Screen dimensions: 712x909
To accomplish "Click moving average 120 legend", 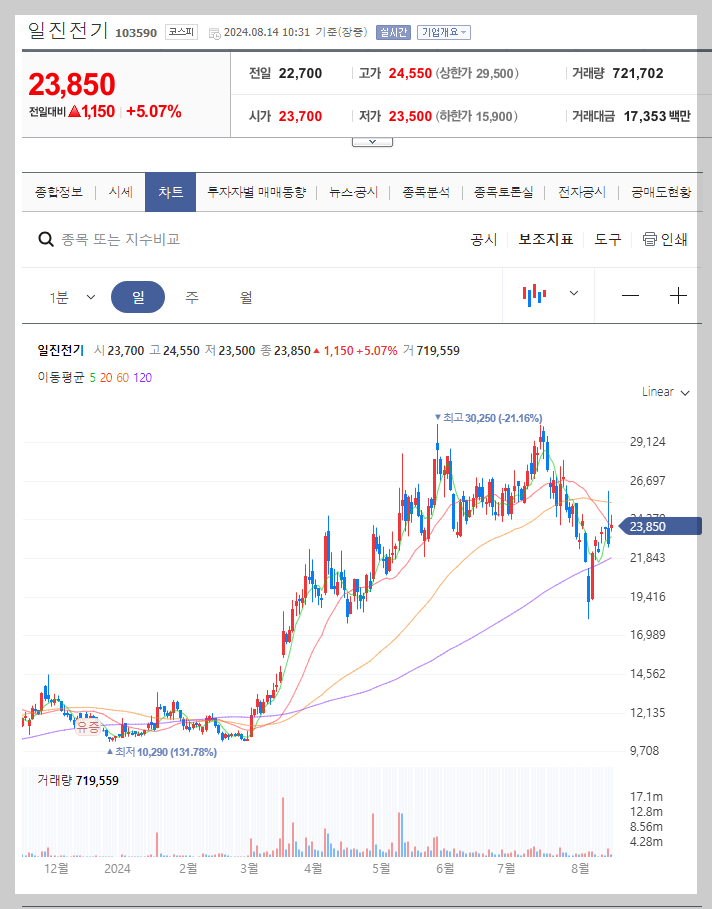I will (143, 378).
